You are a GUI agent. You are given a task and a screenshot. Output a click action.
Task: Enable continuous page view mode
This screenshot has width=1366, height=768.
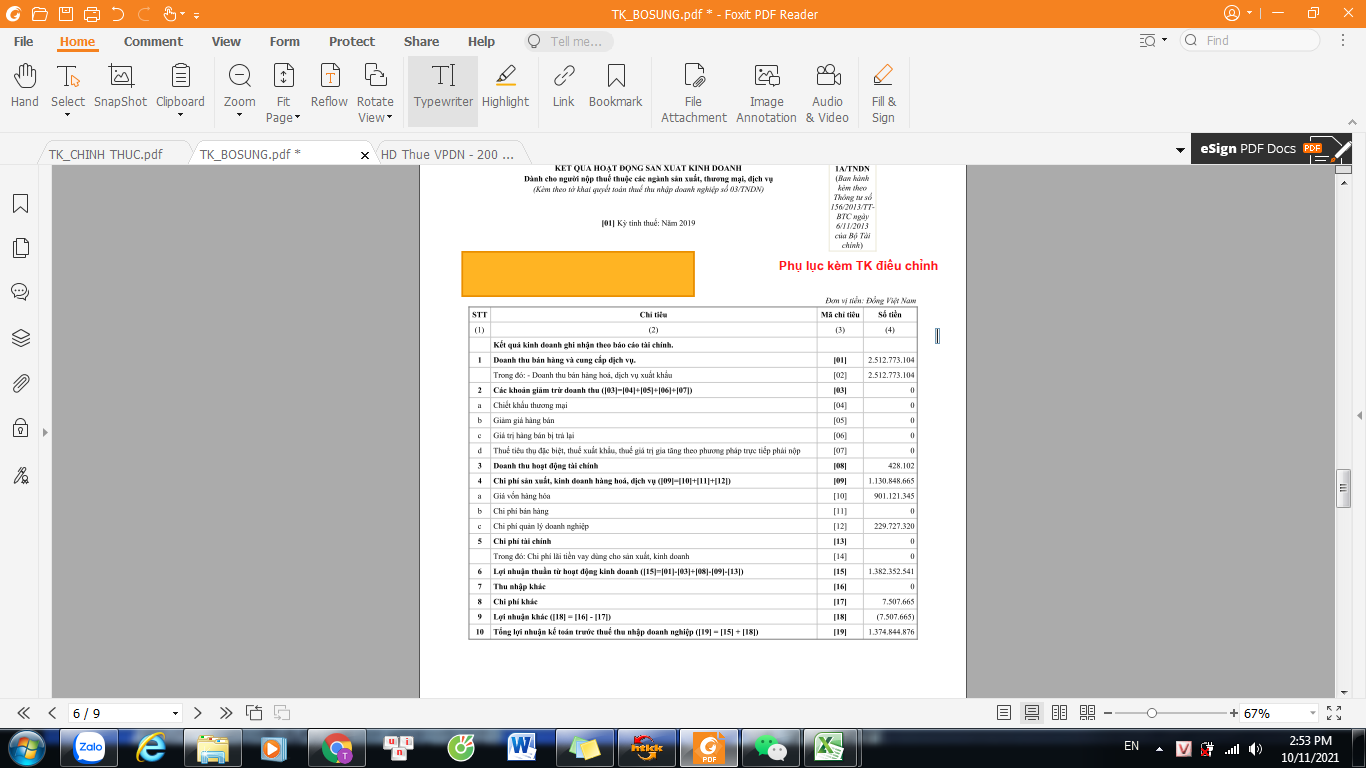click(x=1032, y=713)
